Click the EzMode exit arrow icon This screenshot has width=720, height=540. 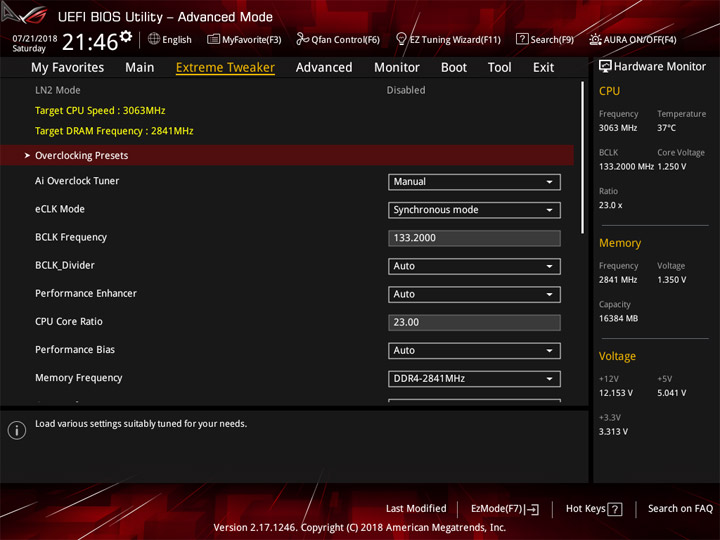pos(533,509)
